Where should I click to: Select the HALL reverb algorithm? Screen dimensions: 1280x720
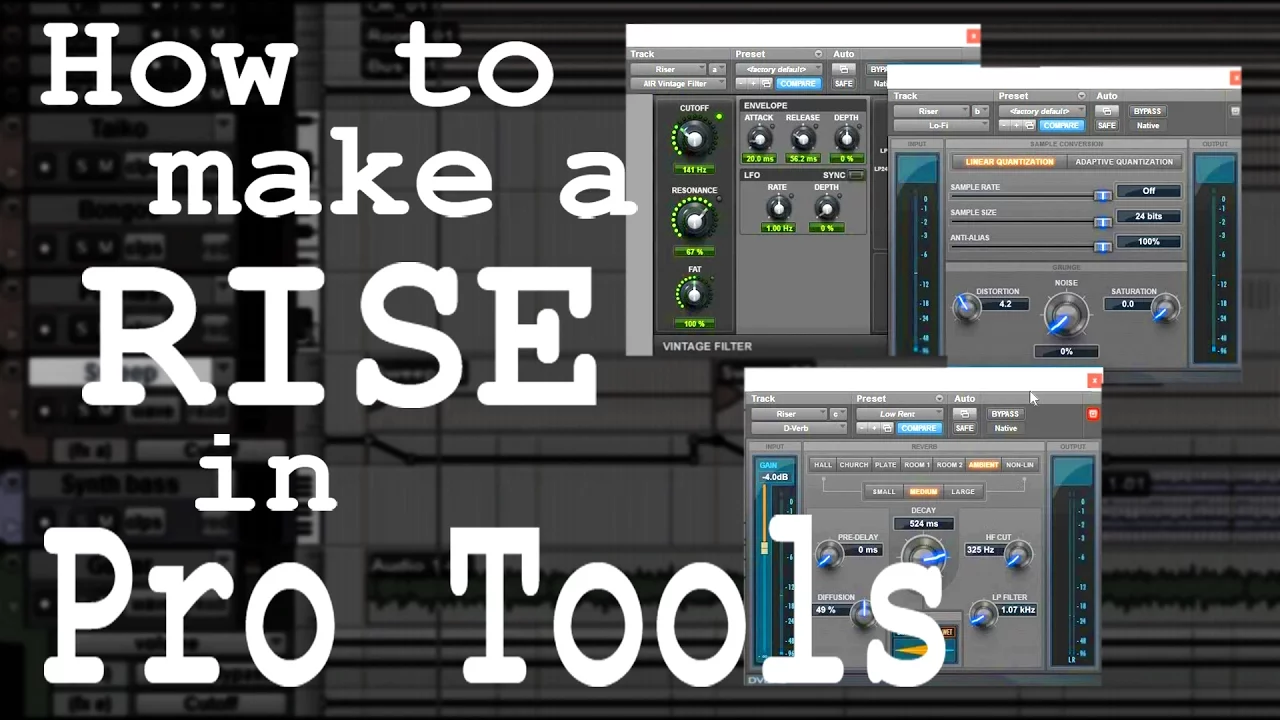[x=823, y=465]
